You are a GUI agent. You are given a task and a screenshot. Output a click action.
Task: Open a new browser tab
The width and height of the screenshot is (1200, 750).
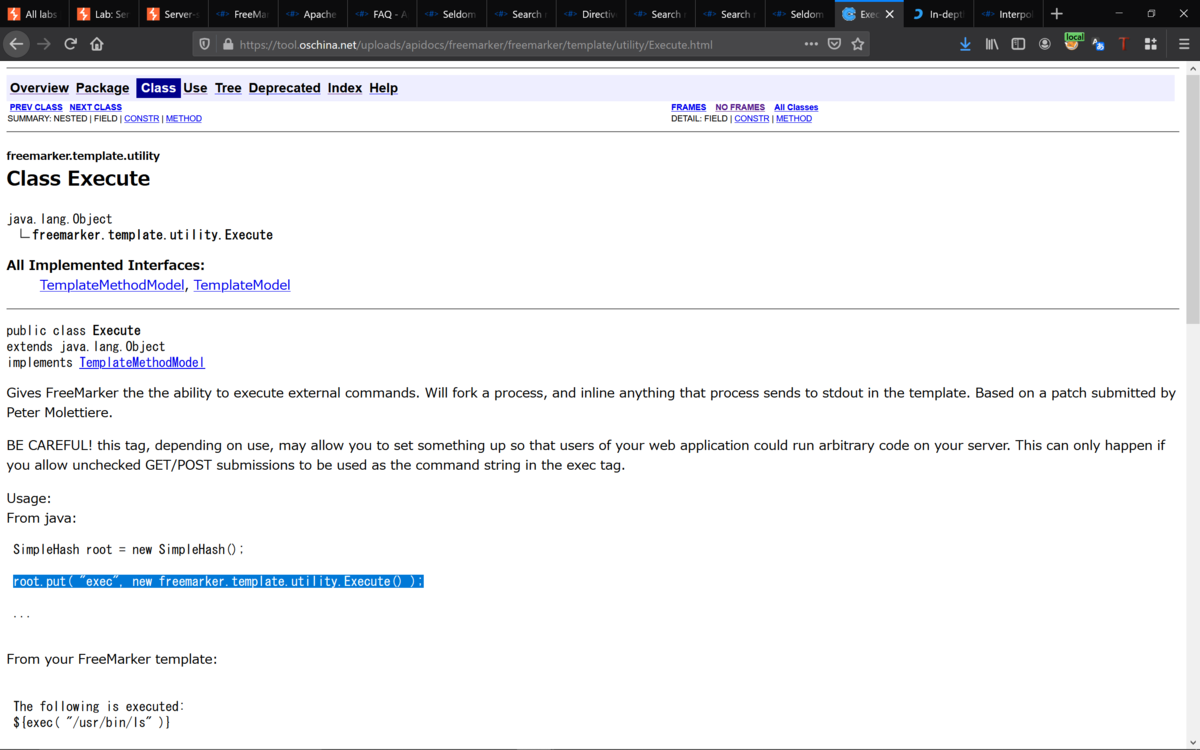tap(1057, 14)
